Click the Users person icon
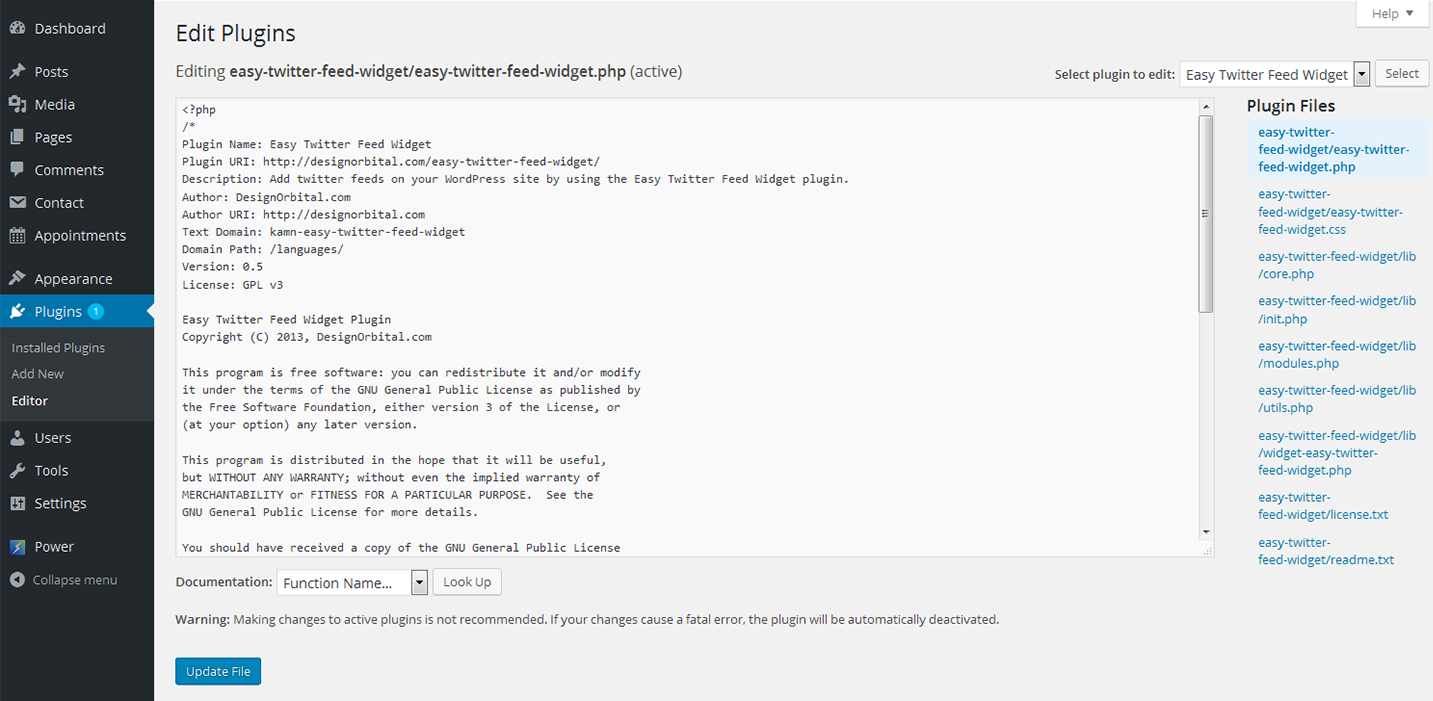This screenshot has width=1433, height=701. tap(17, 438)
